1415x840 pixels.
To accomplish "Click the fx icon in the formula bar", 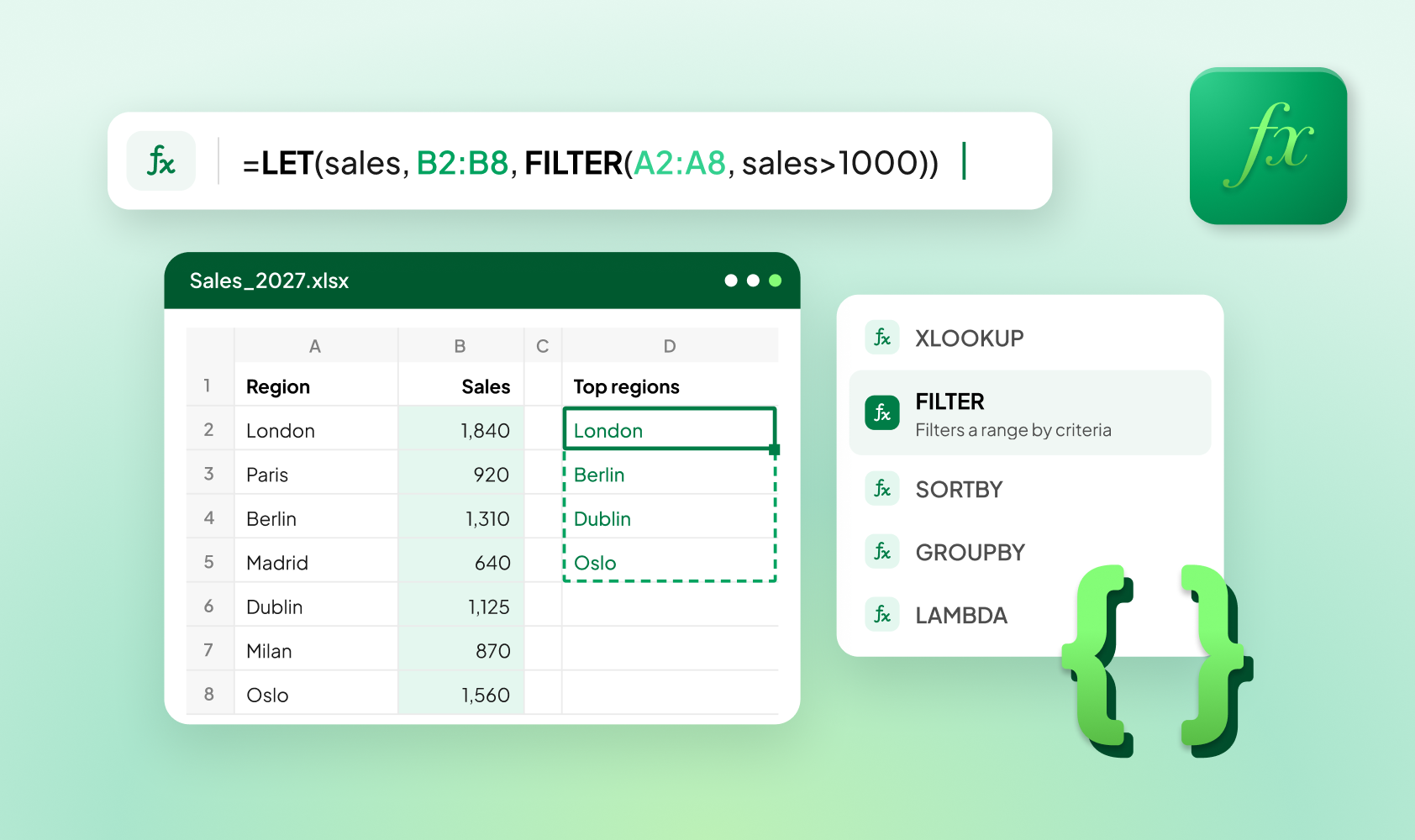I will point(161,160).
